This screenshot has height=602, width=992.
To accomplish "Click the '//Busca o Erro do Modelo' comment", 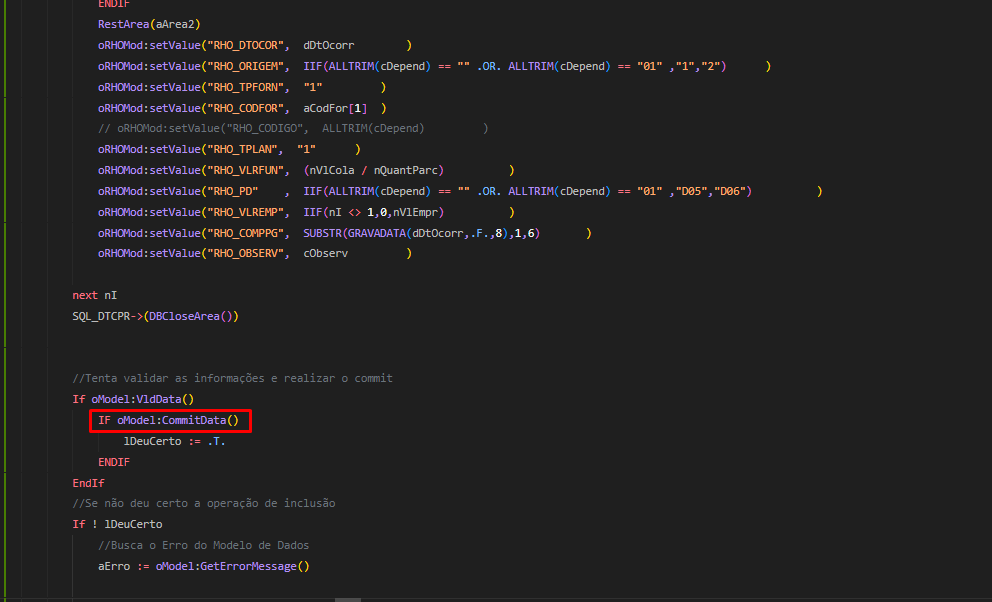I will [x=204, y=545].
